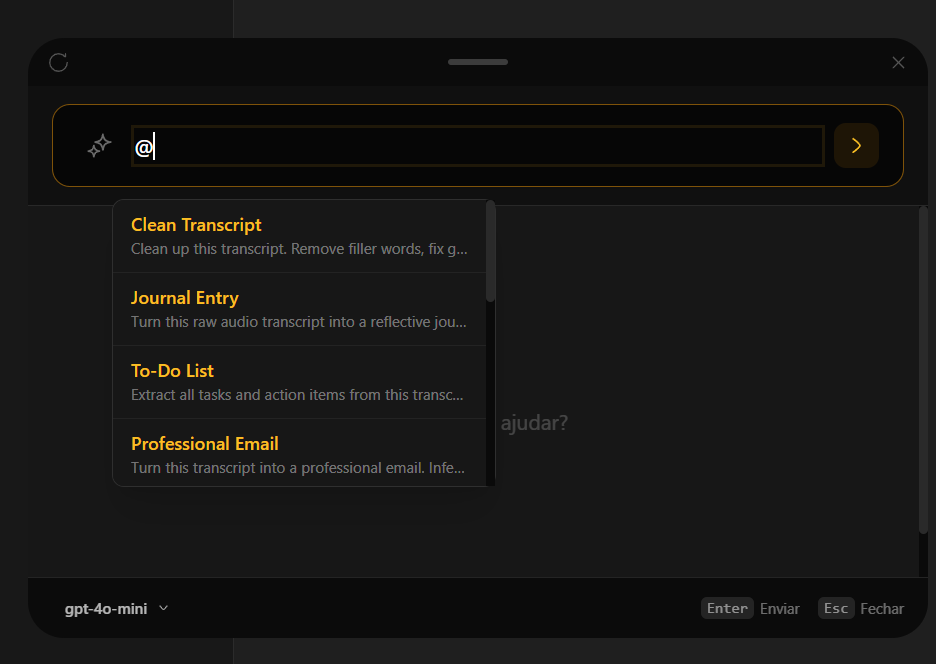Image resolution: width=936 pixels, height=664 pixels.
Task: Click the refresh/reset conversation icon
Action: click(x=58, y=62)
